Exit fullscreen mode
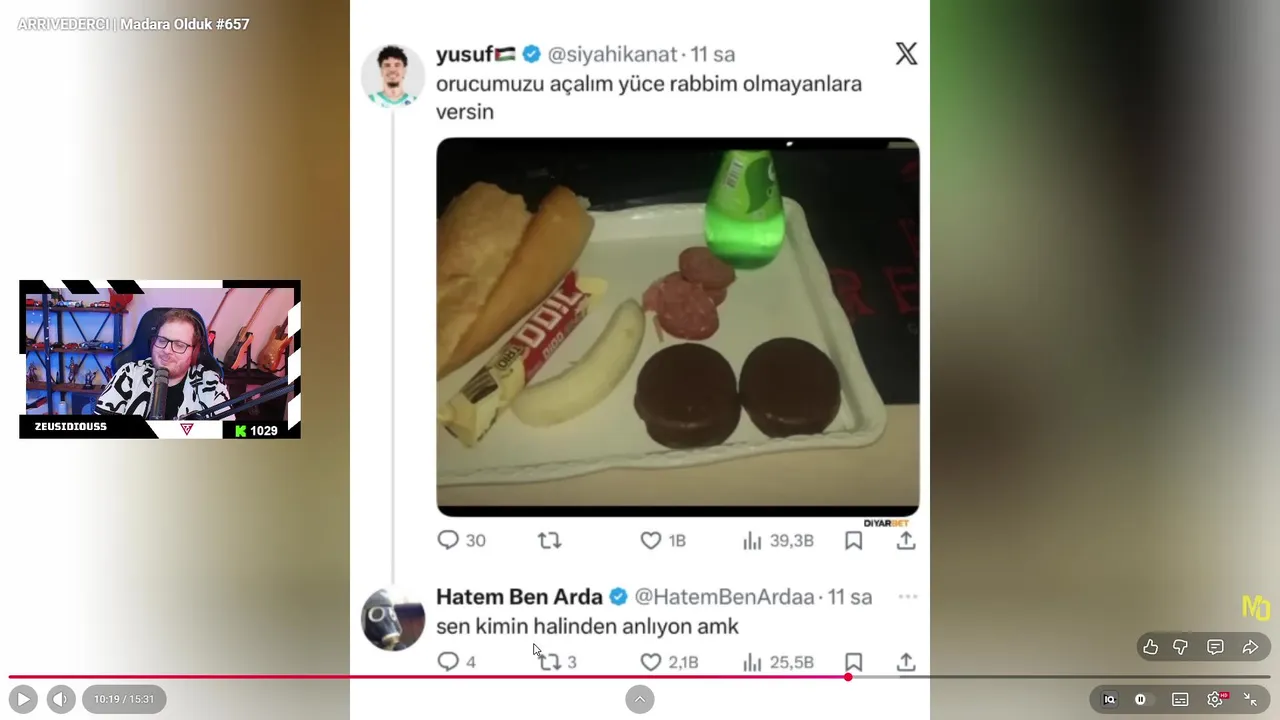Screen dimensions: 1280x720 [x=1250, y=699]
